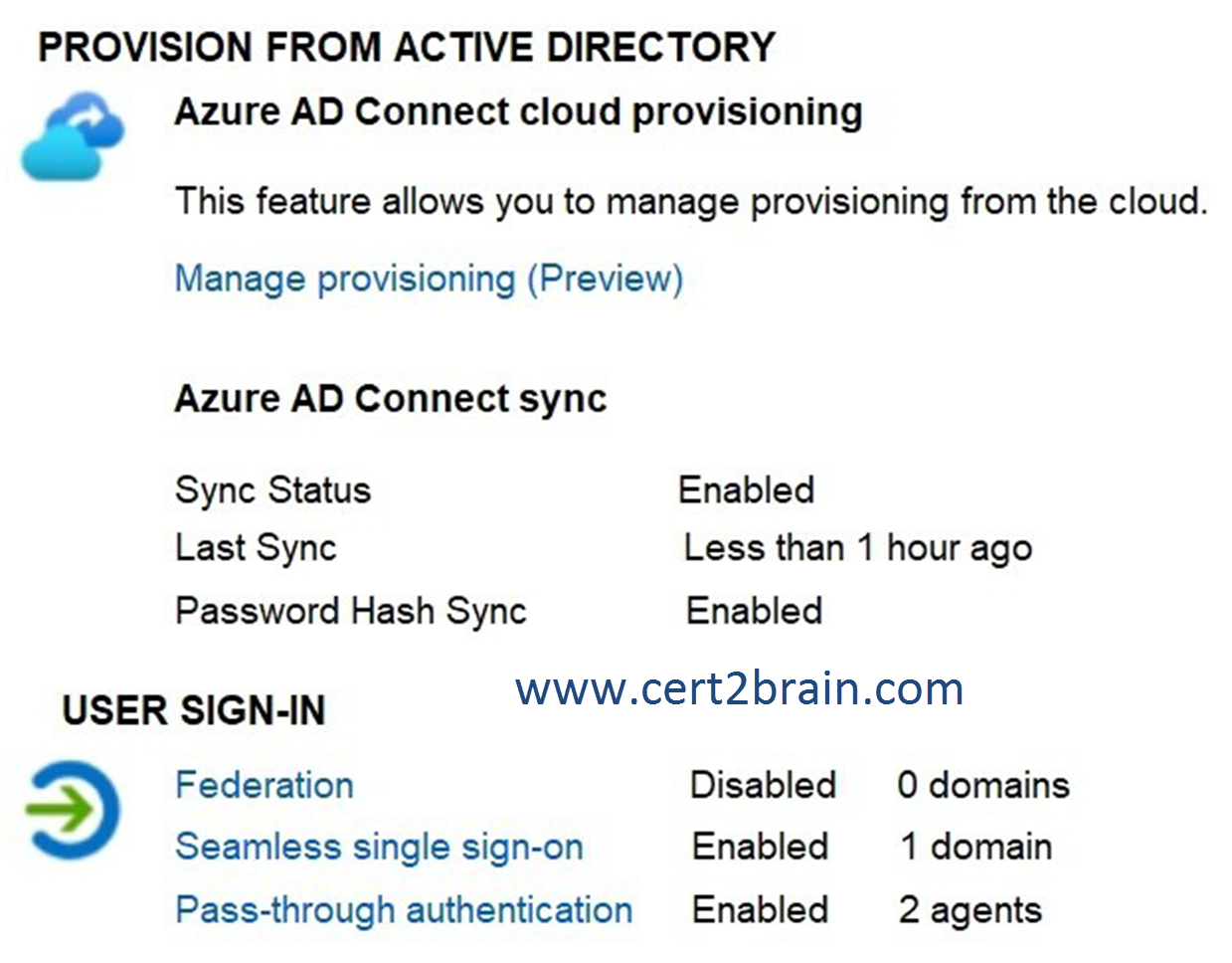Click the Provision From Active Directory heading
This screenshot has height=963, width=1232.
(x=407, y=47)
